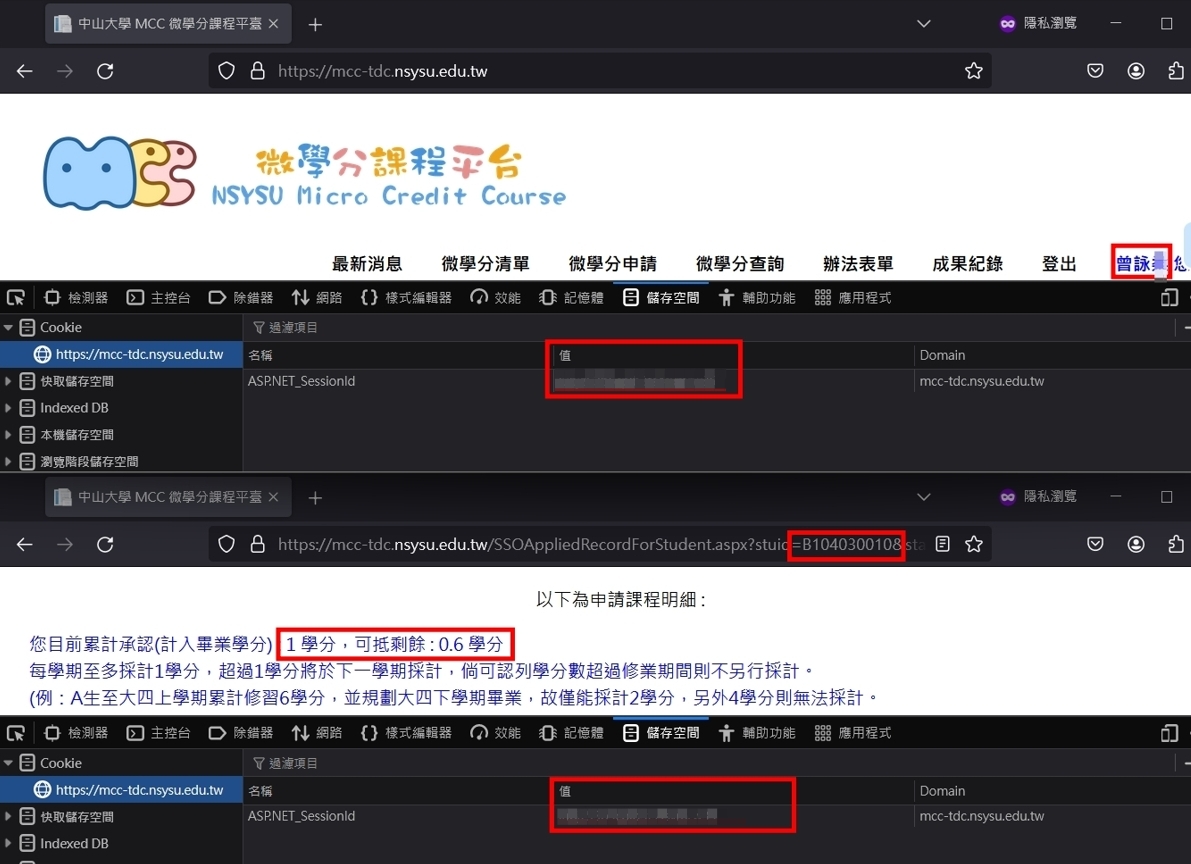Focus 過濾項目 filter field in upper devtools
Image resolution: width=1191 pixels, height=864 pixels.
[710, 328]
